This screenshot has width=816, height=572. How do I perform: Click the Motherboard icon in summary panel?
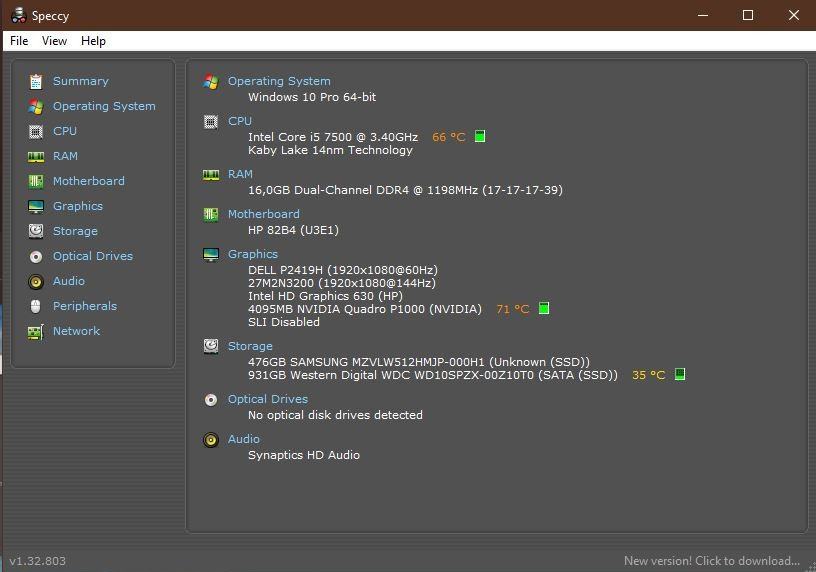tap(211, 214)
